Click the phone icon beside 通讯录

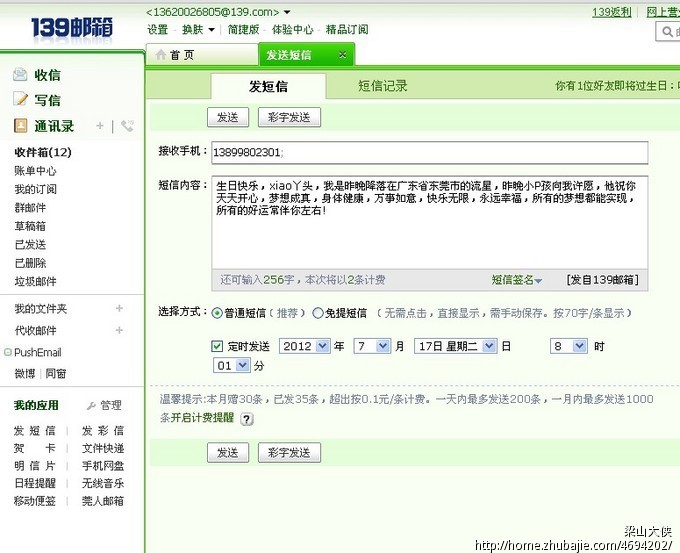point(127,126)
